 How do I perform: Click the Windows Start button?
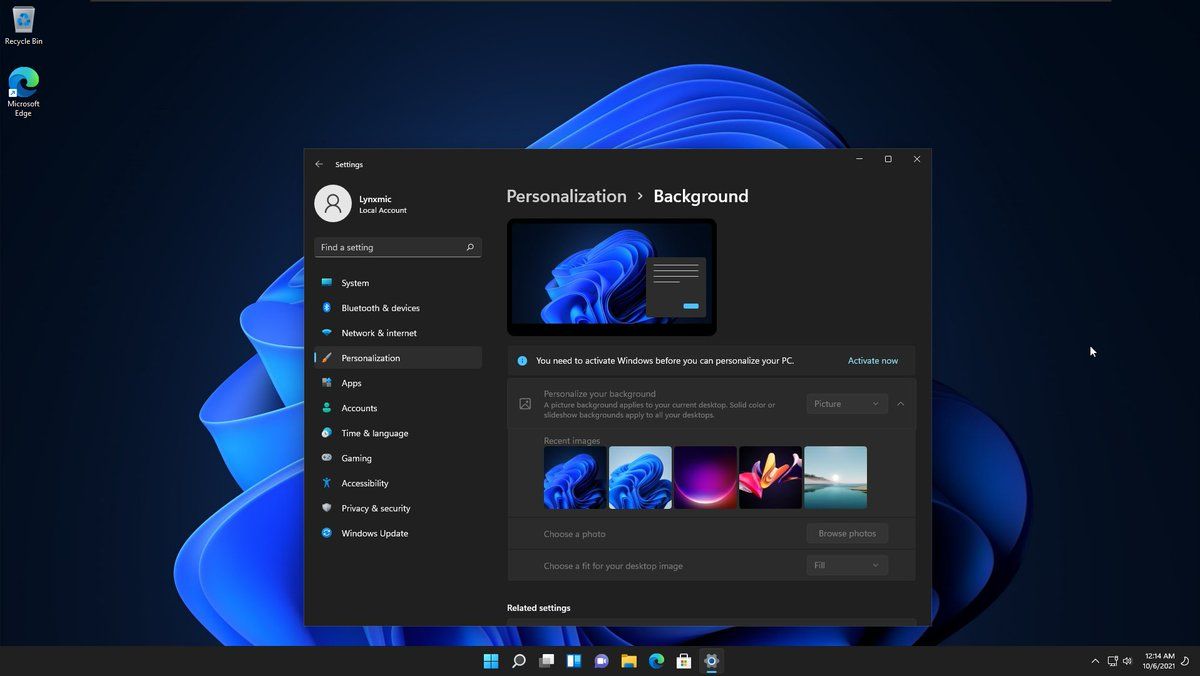point(491,661)
